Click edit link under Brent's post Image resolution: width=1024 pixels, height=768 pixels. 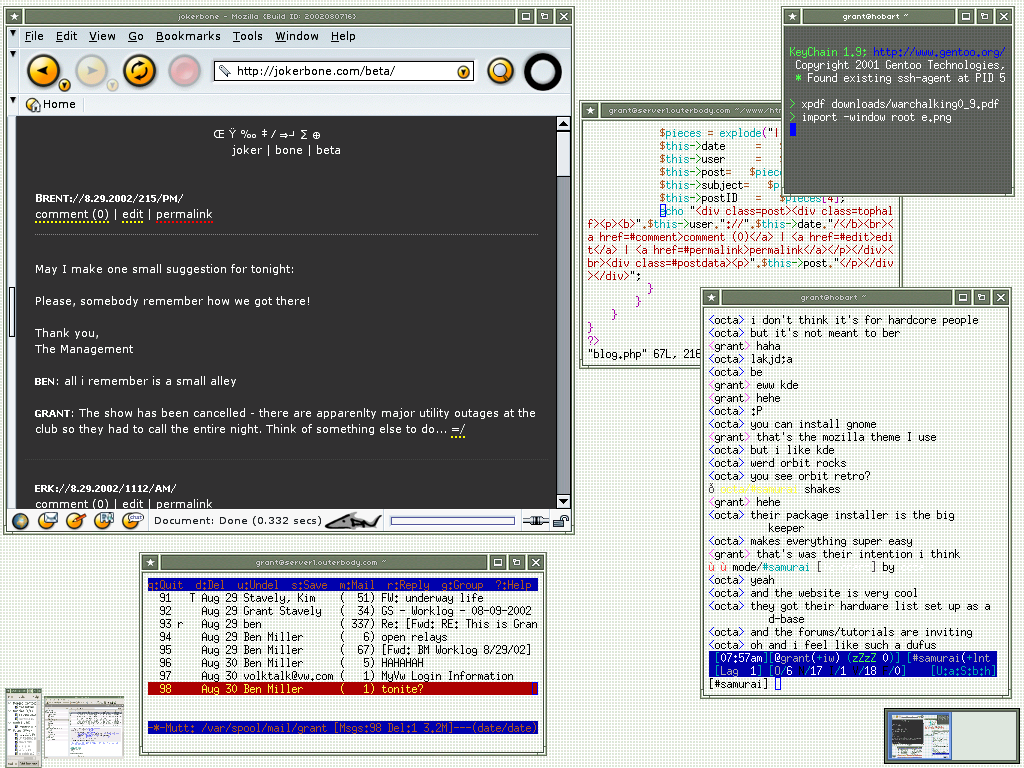coord(133,214)
